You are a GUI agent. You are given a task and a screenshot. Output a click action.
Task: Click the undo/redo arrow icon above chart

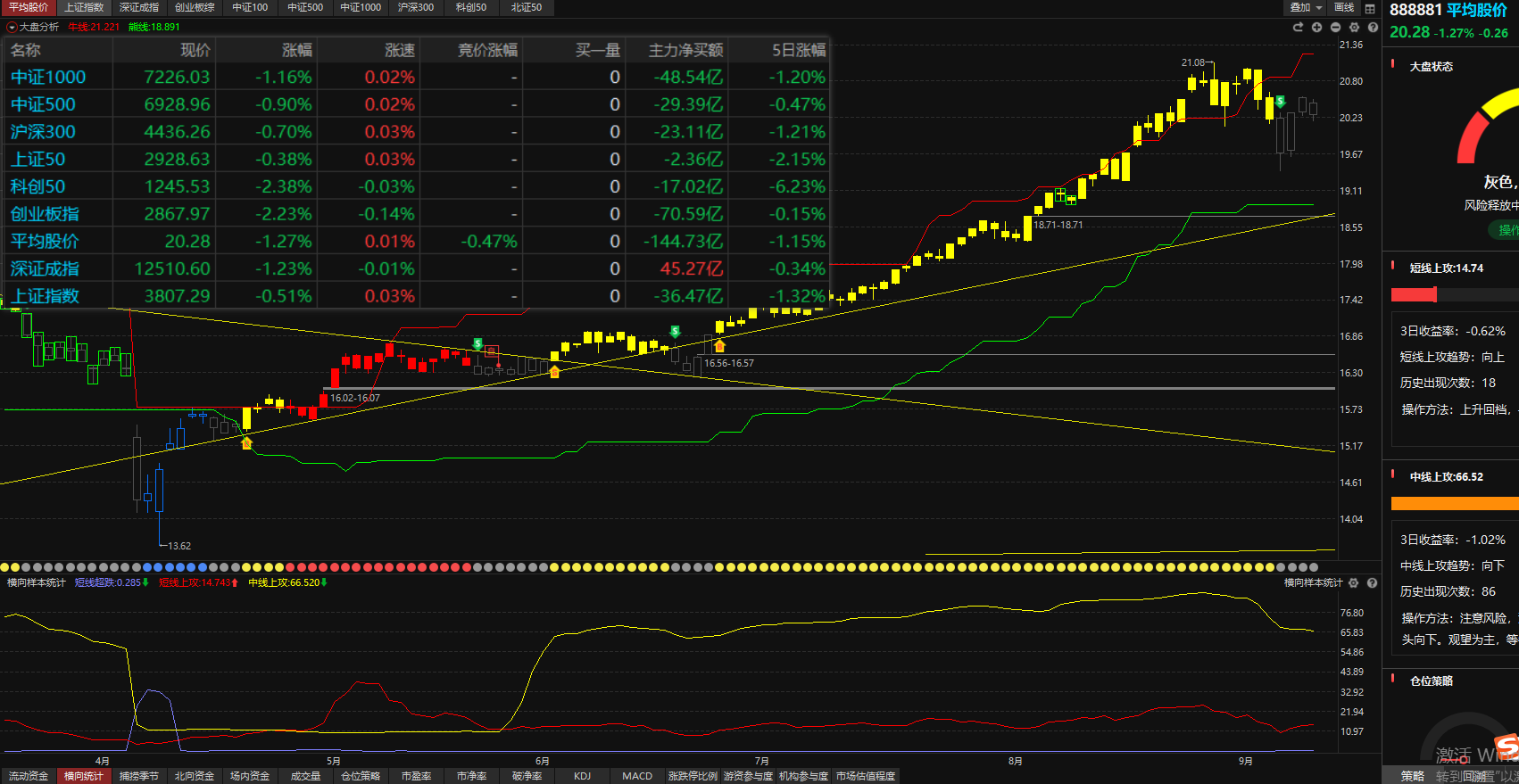pyautogui.click(x=1298, y=28)
